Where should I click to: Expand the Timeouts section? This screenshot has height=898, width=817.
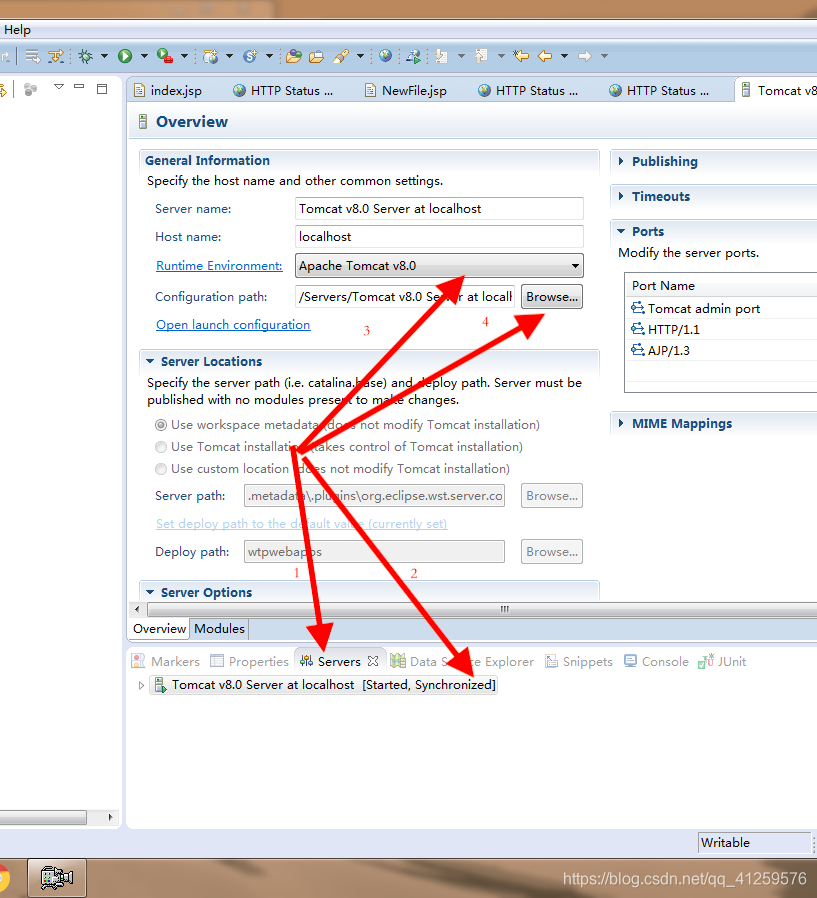(x=621, y=196)
